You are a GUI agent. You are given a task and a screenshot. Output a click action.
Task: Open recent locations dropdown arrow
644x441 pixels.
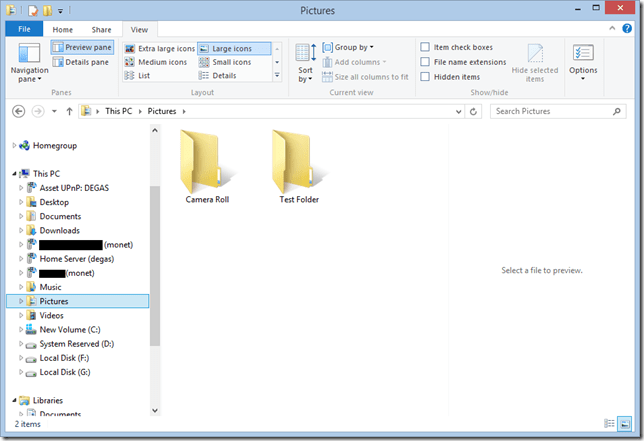[x=54, y=111]
